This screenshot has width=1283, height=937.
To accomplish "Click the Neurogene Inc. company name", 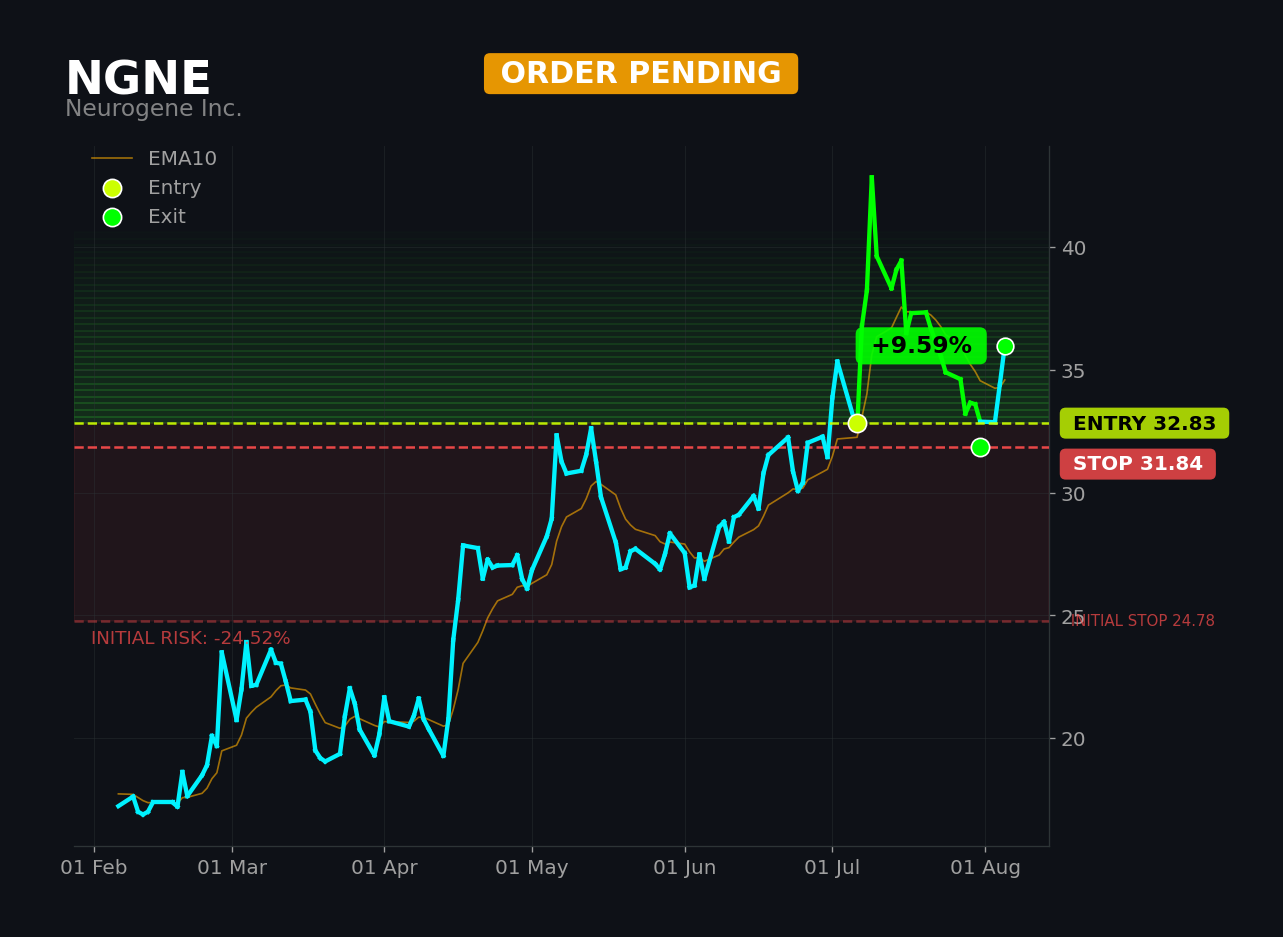I will tap(154, 109).
